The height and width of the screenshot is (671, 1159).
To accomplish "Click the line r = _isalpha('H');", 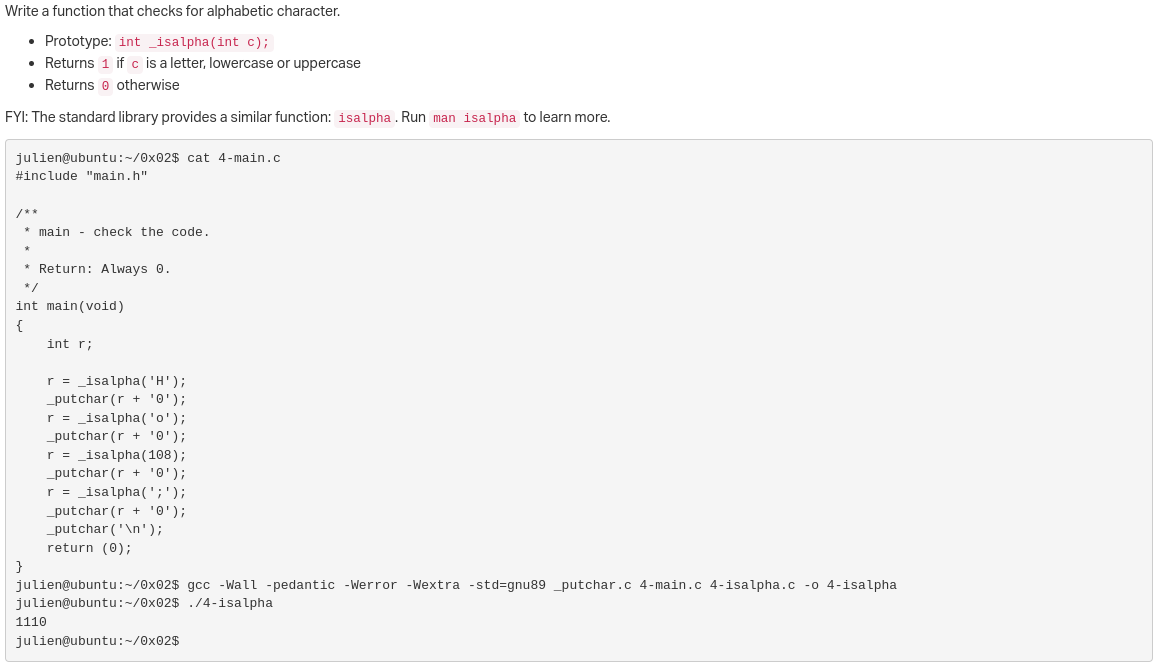I will 117,381.
